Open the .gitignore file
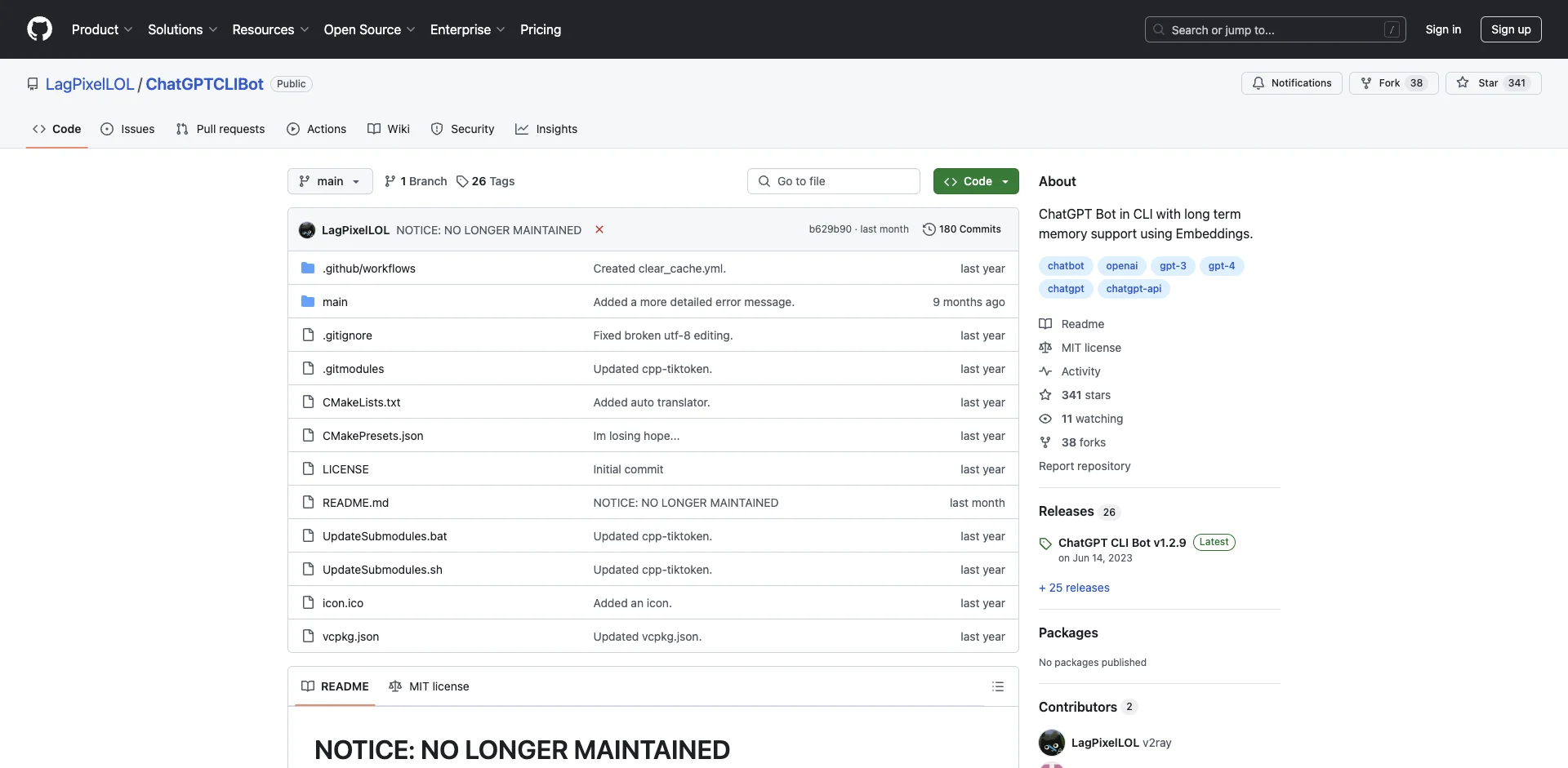Image resolution: width=1568 pixels, height=768 pixels. (347, 335)
